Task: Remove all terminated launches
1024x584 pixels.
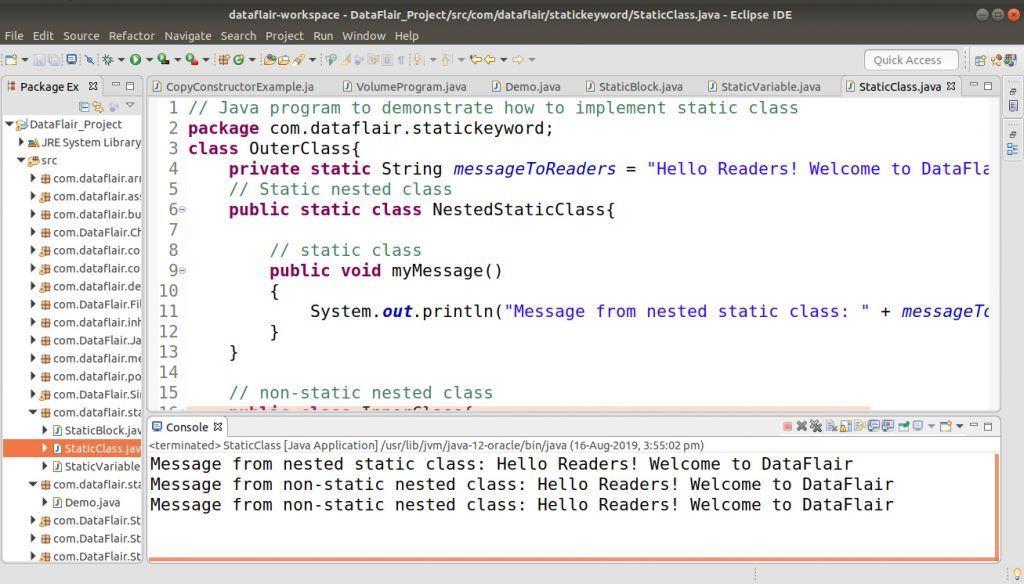Action: [x=814, y=425]
